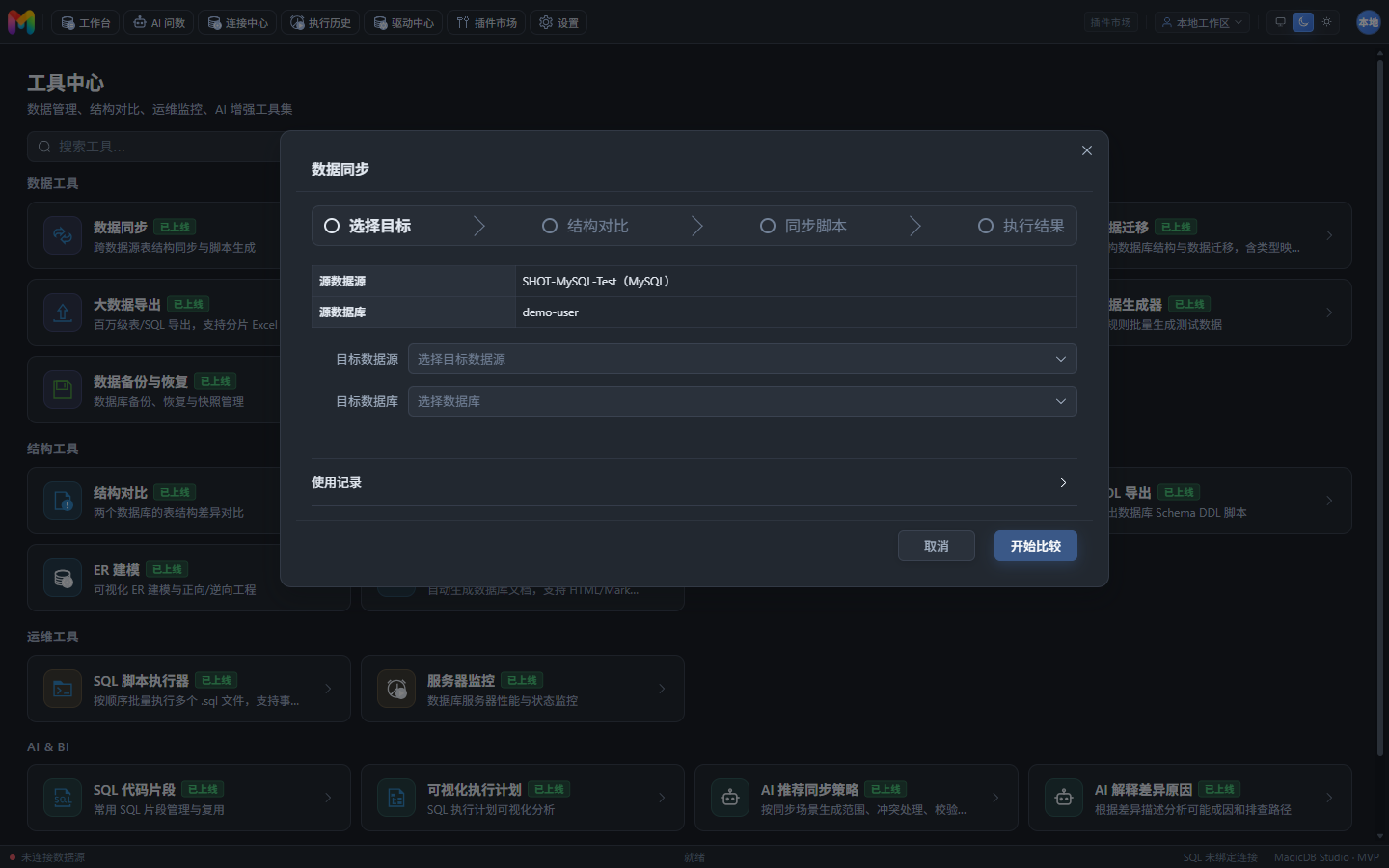Open 可视化执行计划 card chevron

[x=662, y=798]
